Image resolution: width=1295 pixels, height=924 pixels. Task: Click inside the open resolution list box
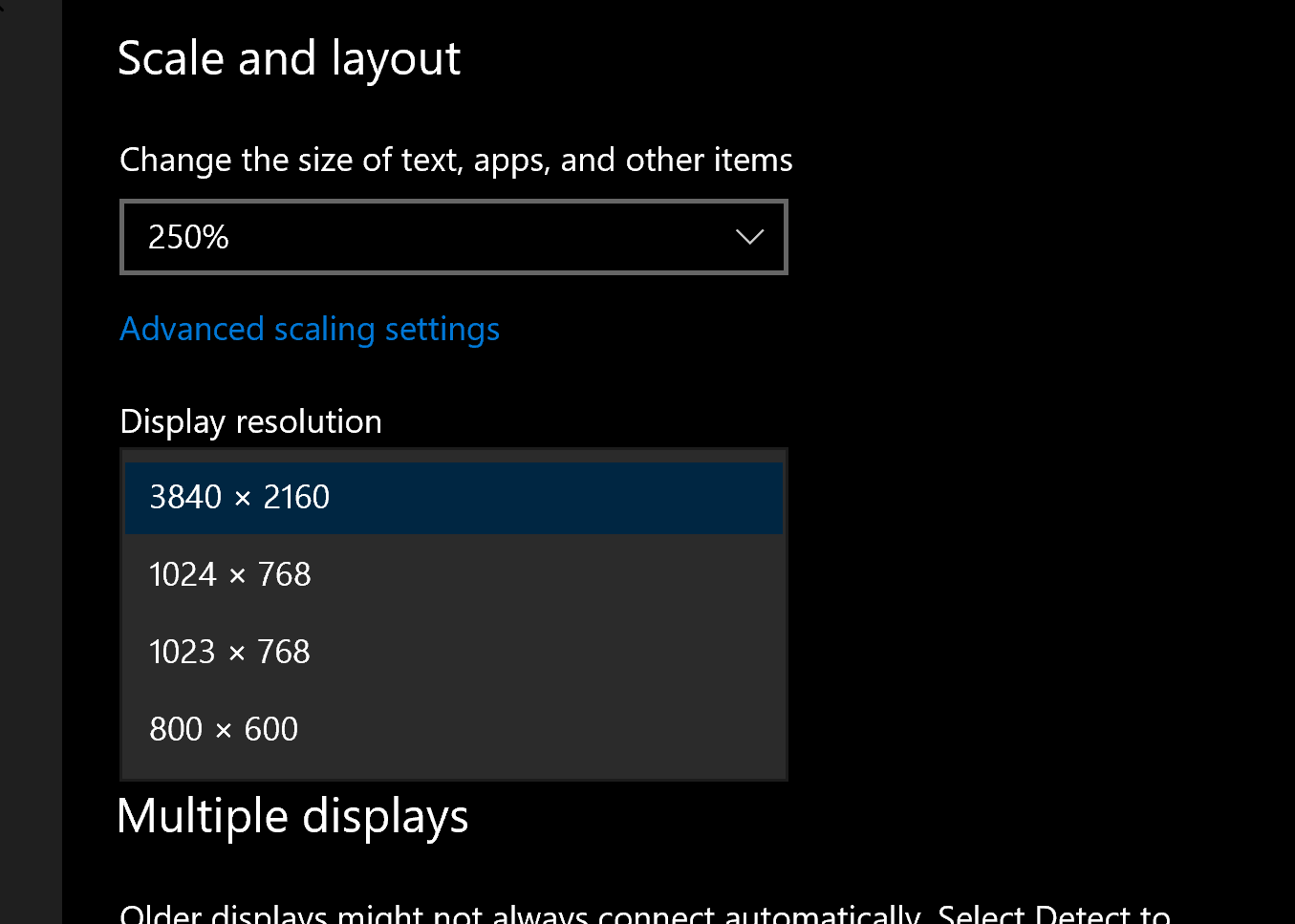454,612
